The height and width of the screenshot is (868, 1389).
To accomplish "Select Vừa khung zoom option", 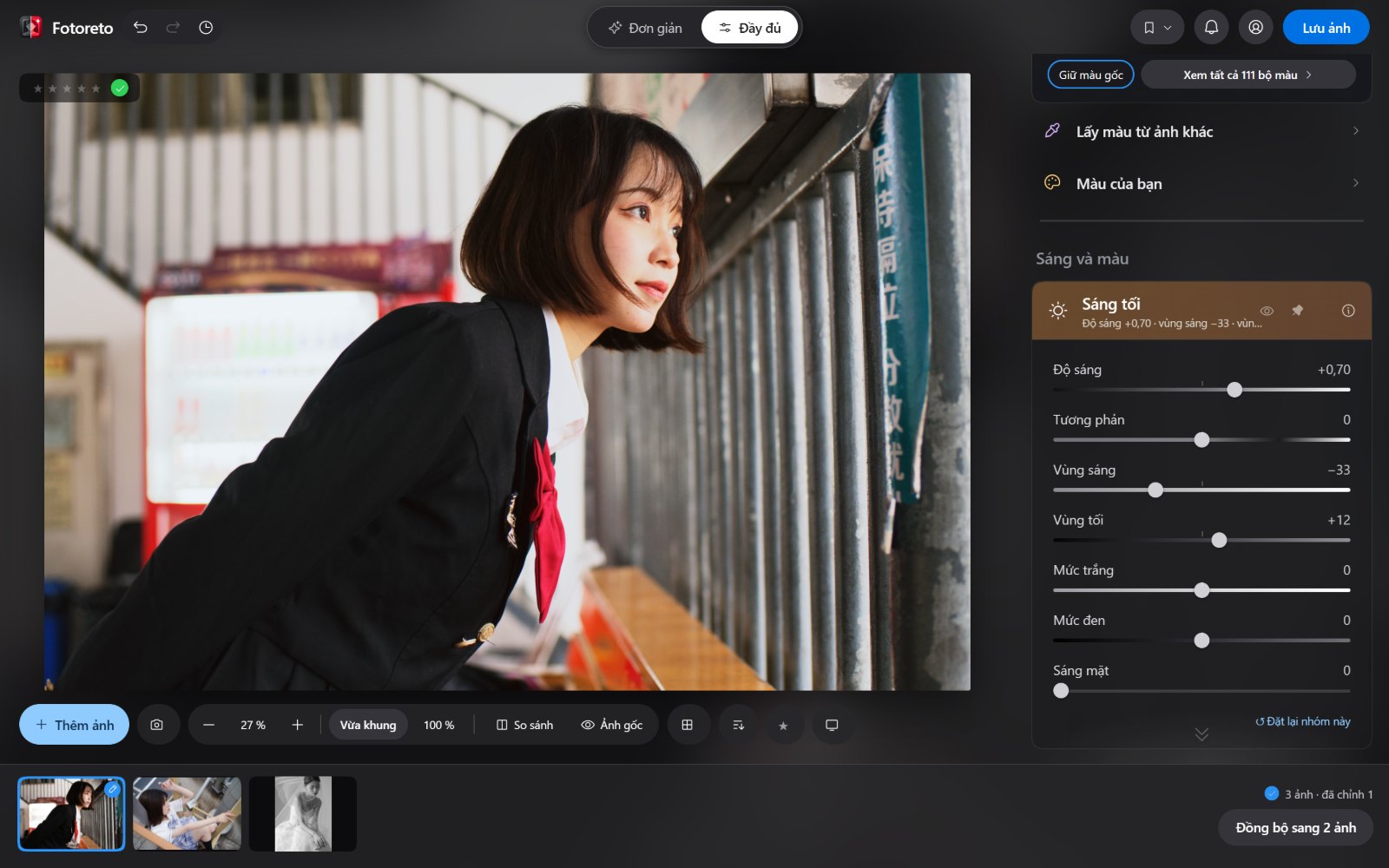I will pyautogui.click(x=368, y=725).
